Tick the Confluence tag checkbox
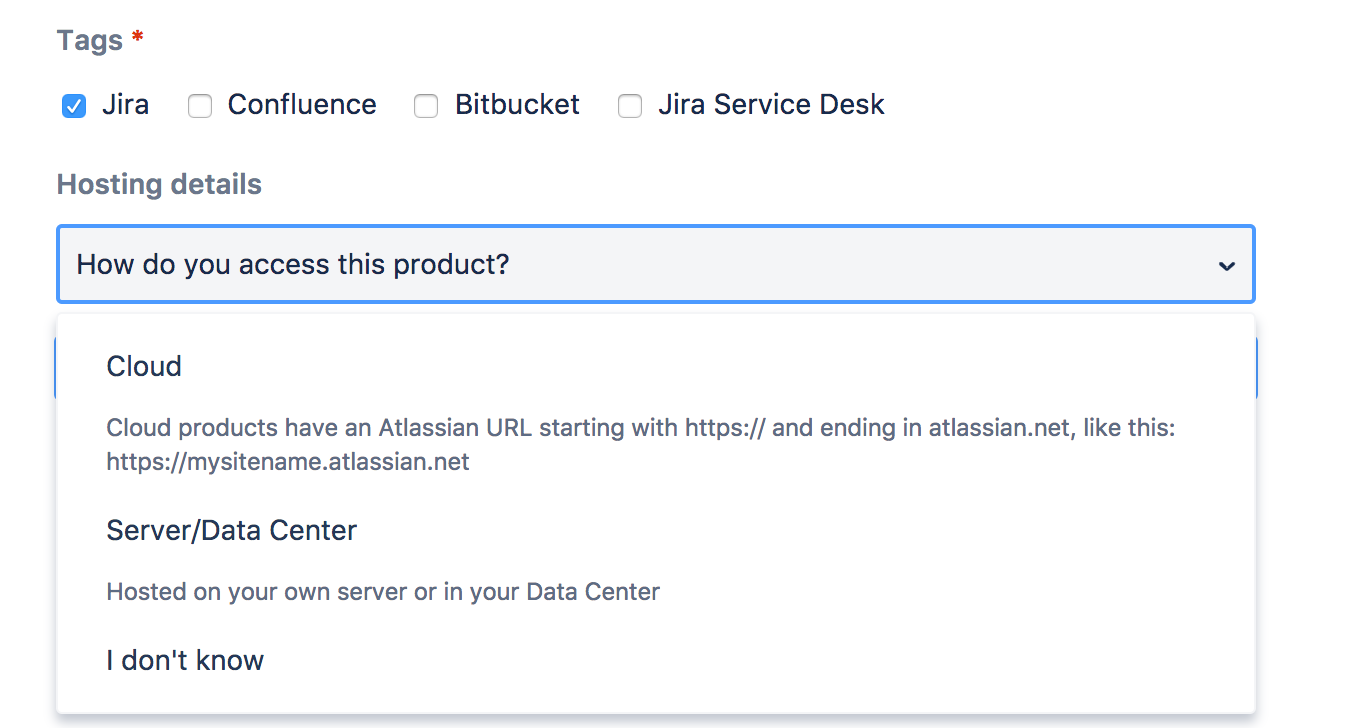The height and width of the screenshot is (728, 1366). pyautogui.click(x=200, y=106)
